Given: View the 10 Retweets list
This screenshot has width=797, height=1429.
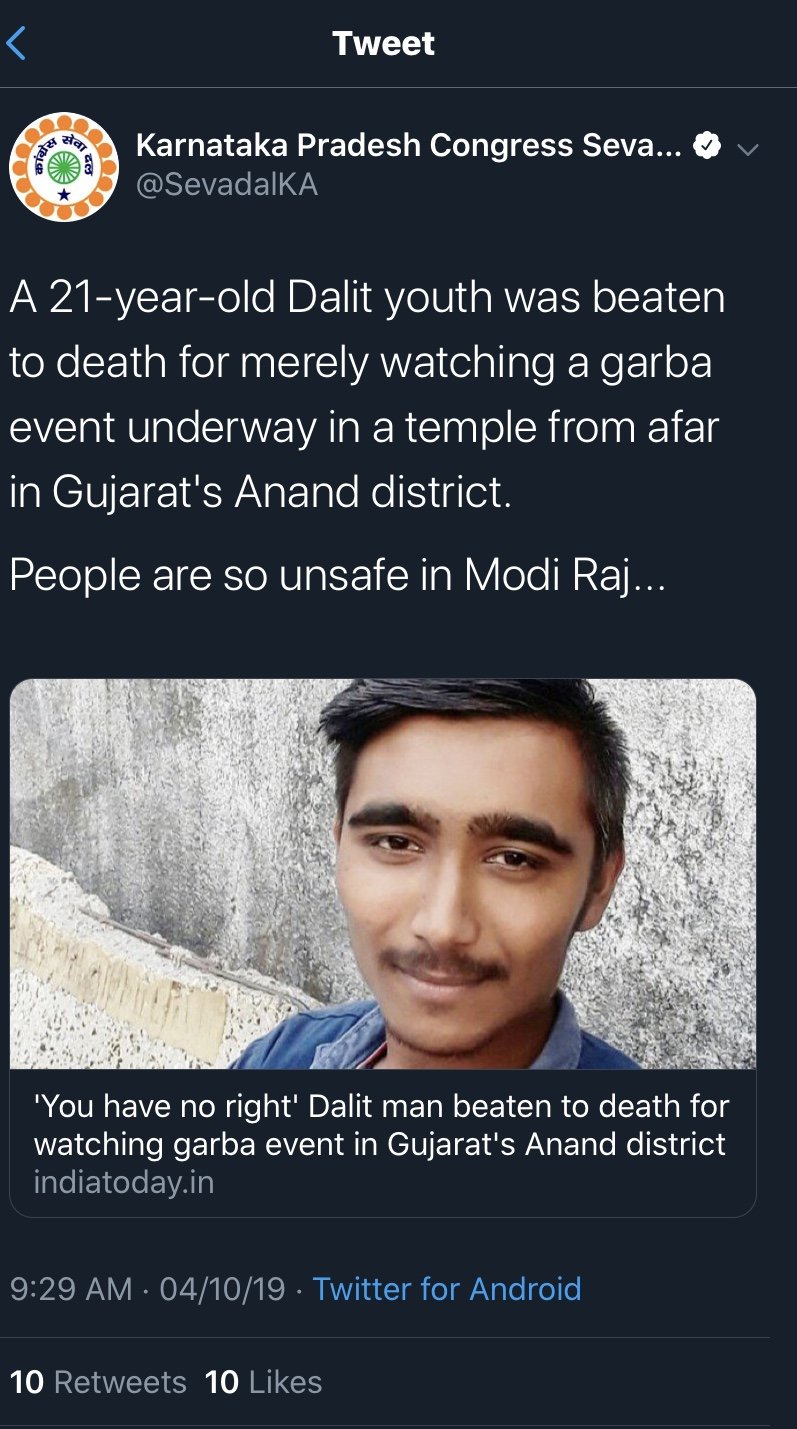Looking at the screenshot, I should [x=98, y=1382].
